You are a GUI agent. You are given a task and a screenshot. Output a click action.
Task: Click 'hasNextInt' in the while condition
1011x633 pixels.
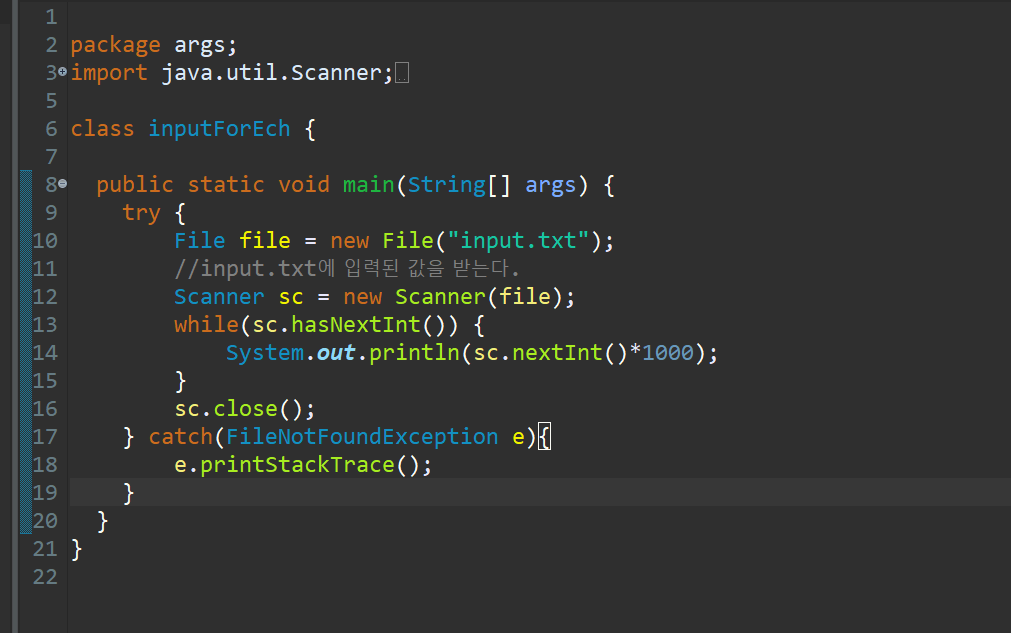pos(355,324)
